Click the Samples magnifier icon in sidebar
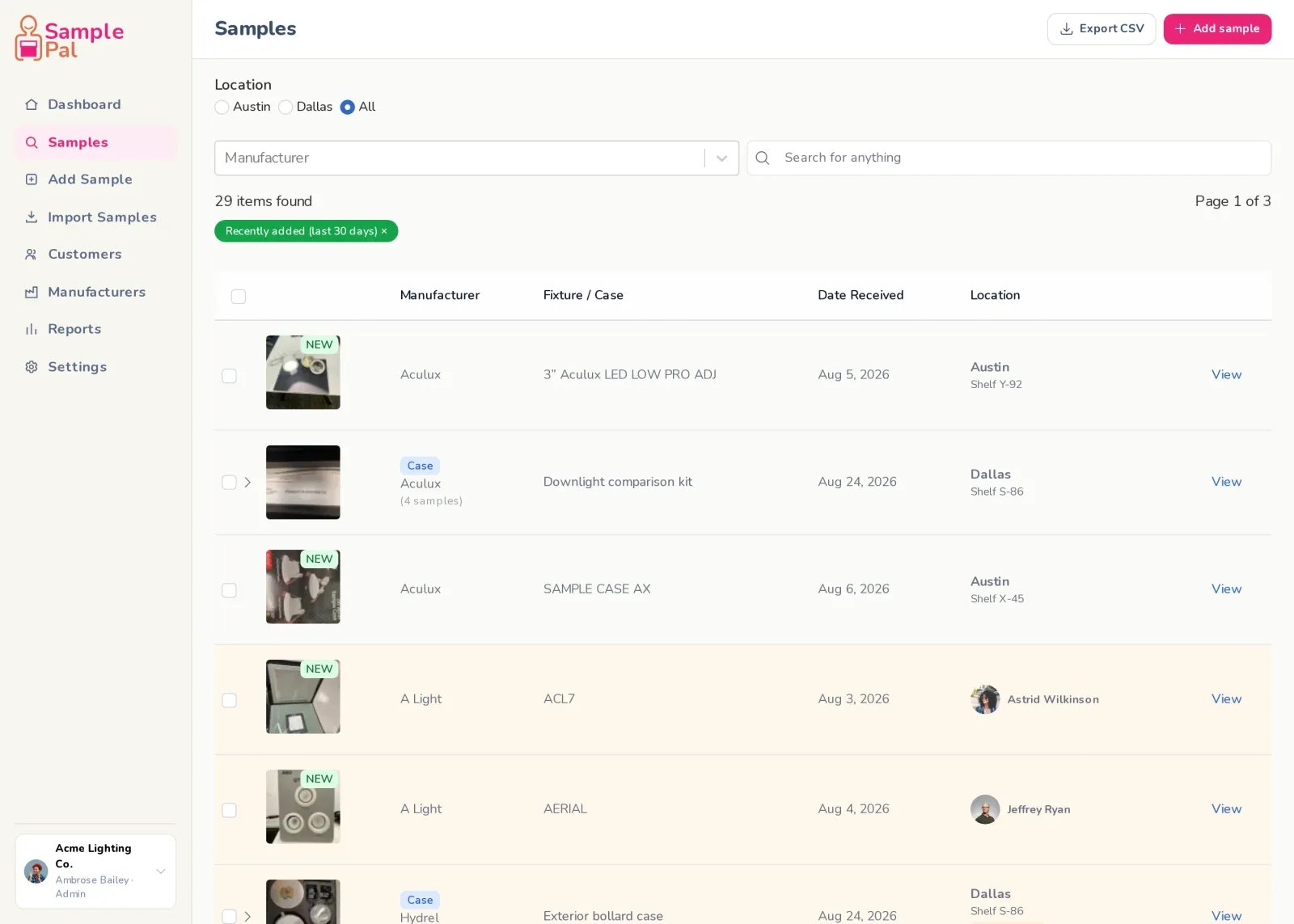This screenshot has height=924, width=1294. click(x=32, y=142)
